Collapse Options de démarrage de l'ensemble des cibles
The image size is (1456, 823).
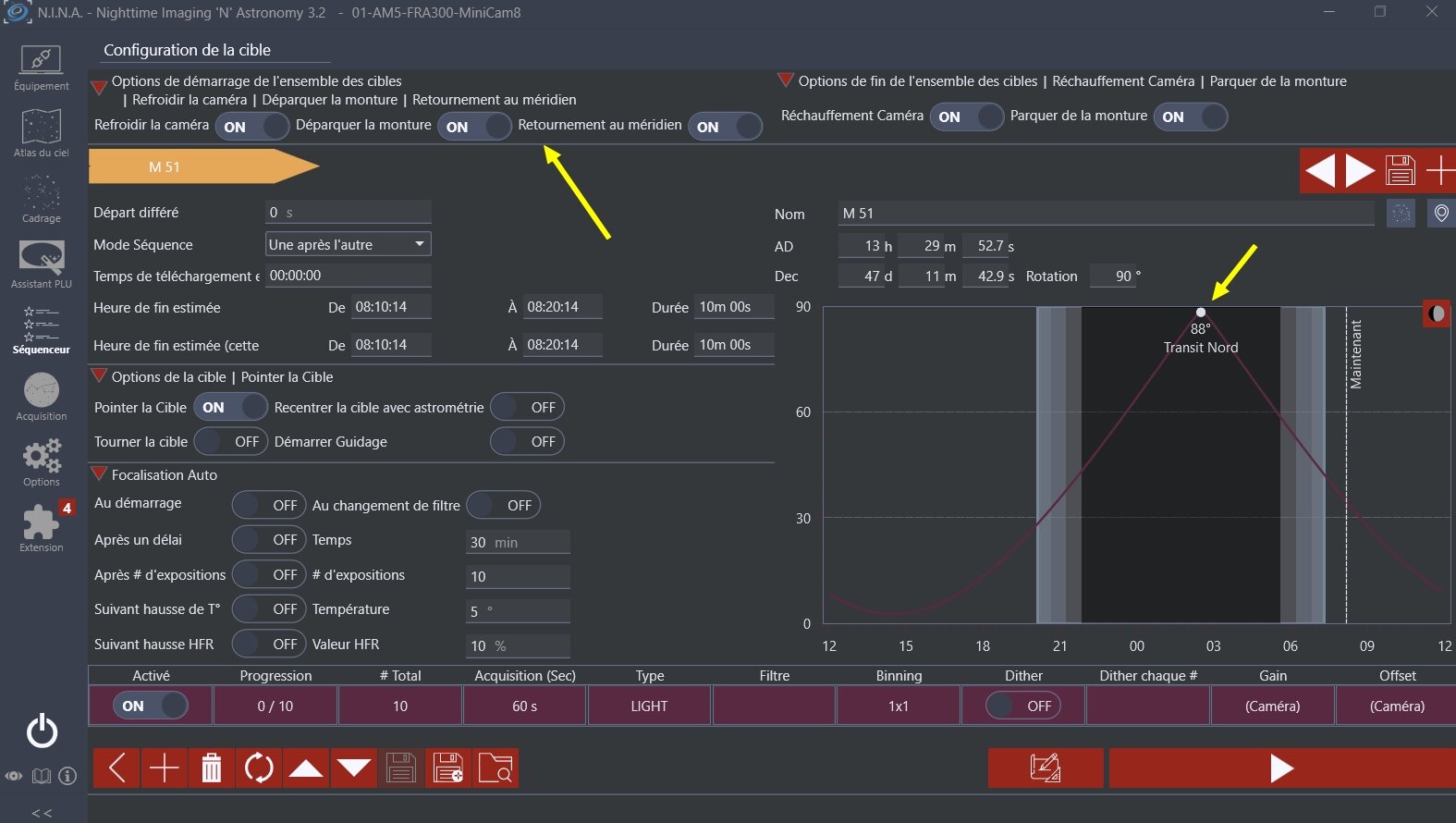coord(99,88)
